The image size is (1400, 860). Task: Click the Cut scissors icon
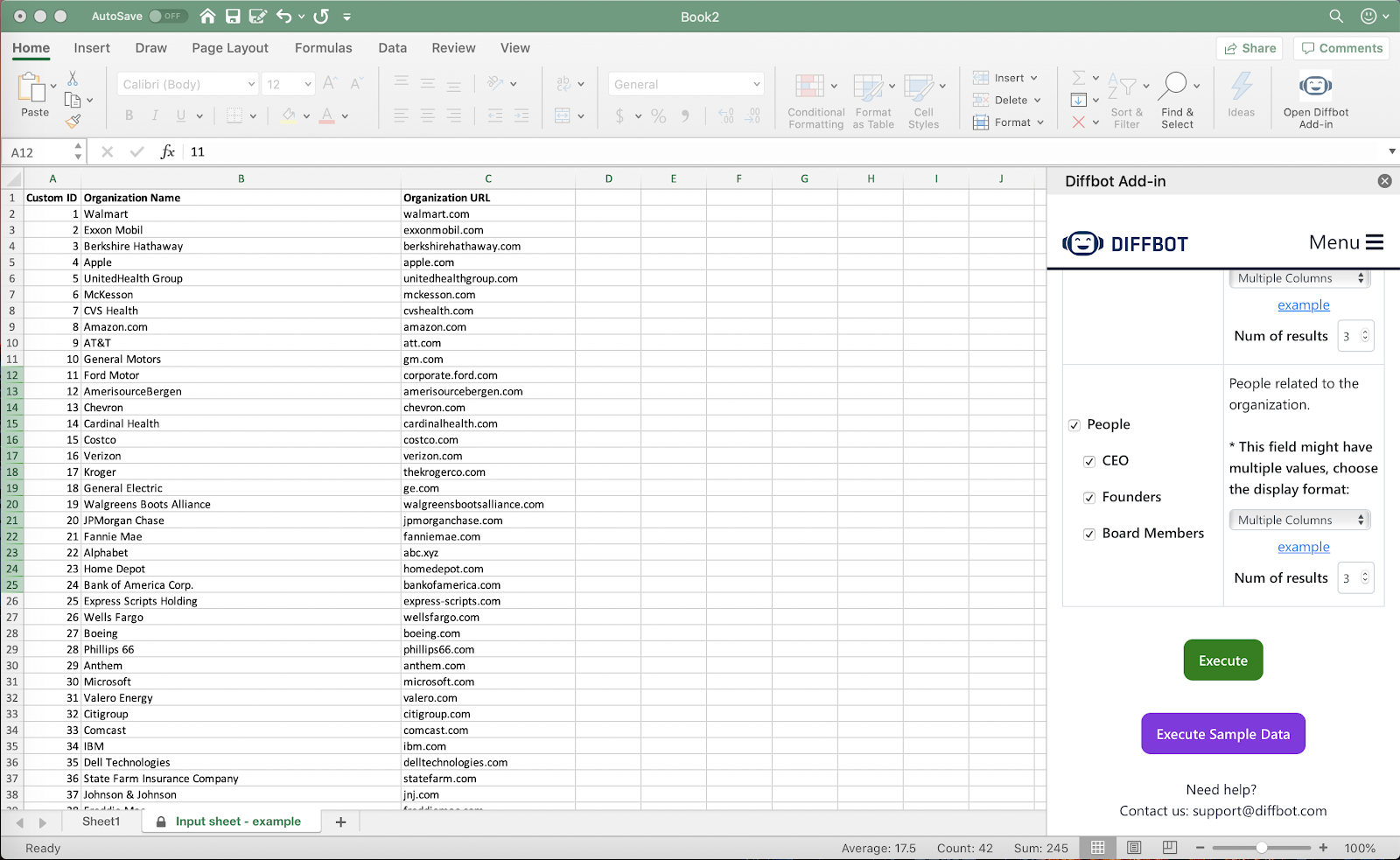(73, 79)
